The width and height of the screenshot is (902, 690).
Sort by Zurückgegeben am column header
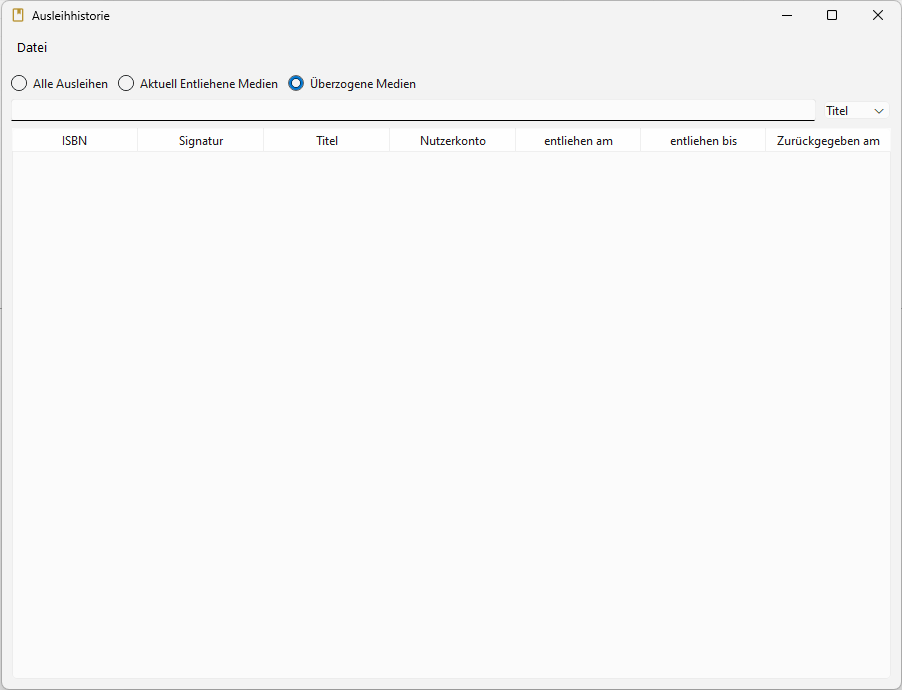(828, 141)
